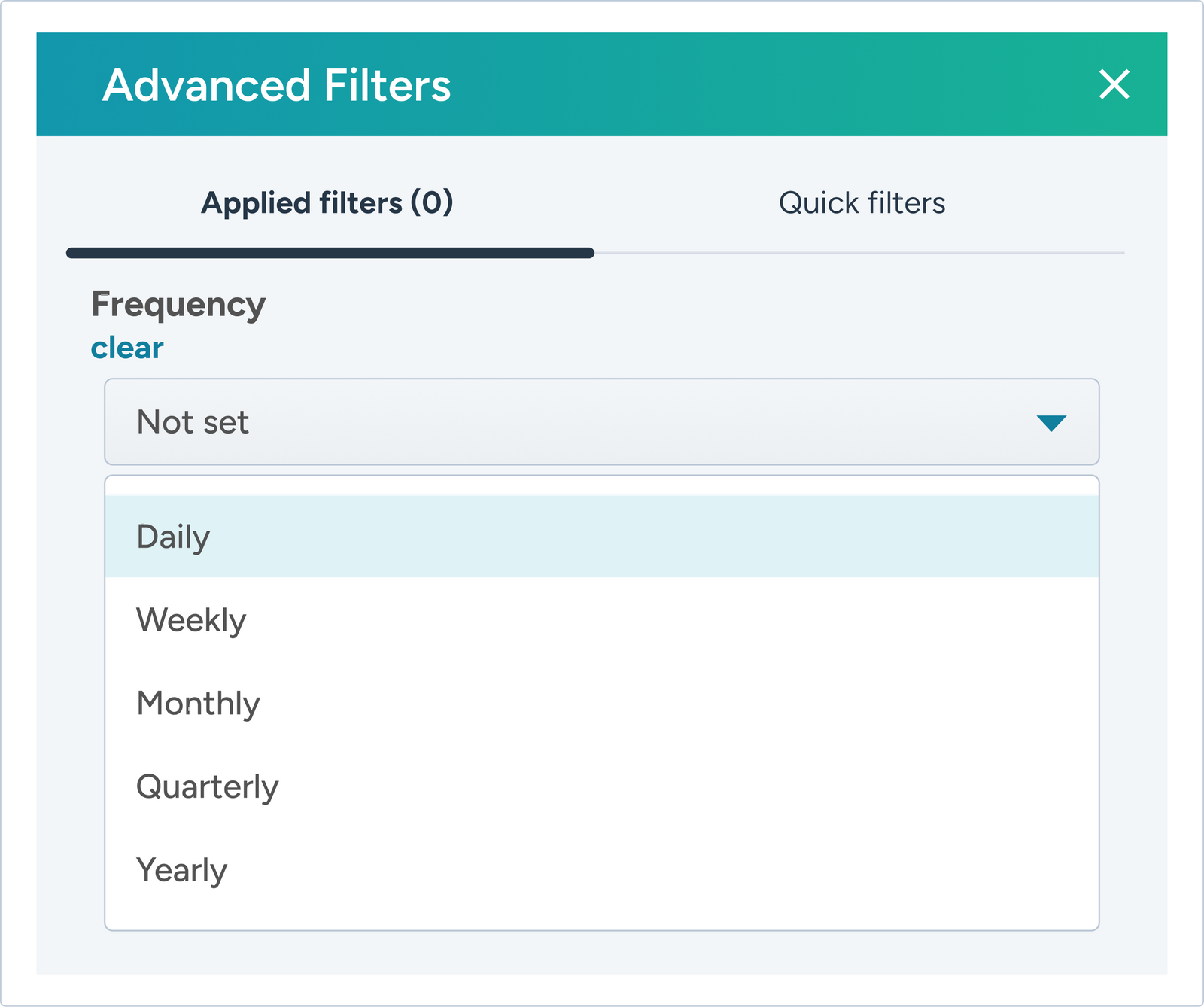
Task: Select the Applied filters (0) tab
Action: pyautogui.click(x=327, y=203)
